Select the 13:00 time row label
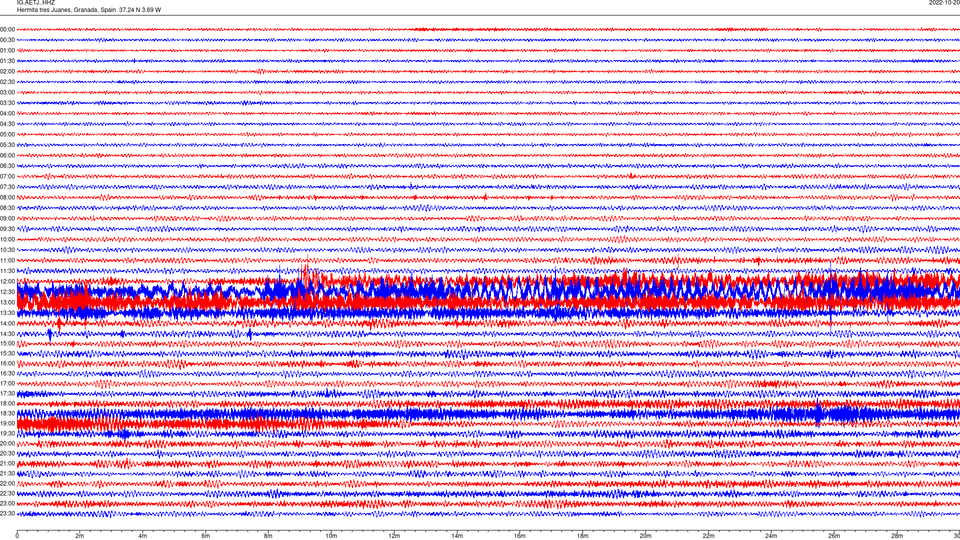This screenshot has height=540, width=960. tap(7, 302)
